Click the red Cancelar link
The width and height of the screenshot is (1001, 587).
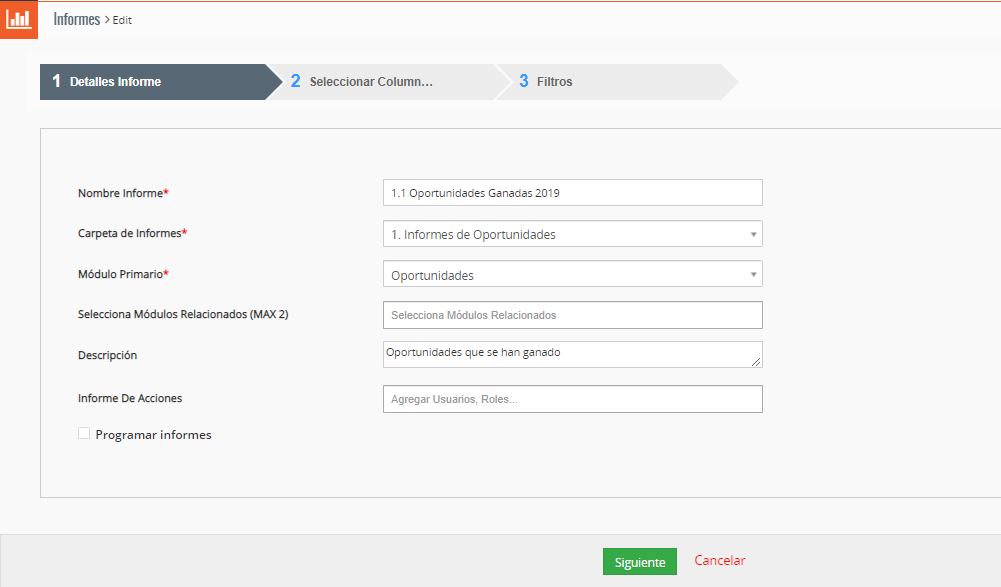(x=720, y=561)
